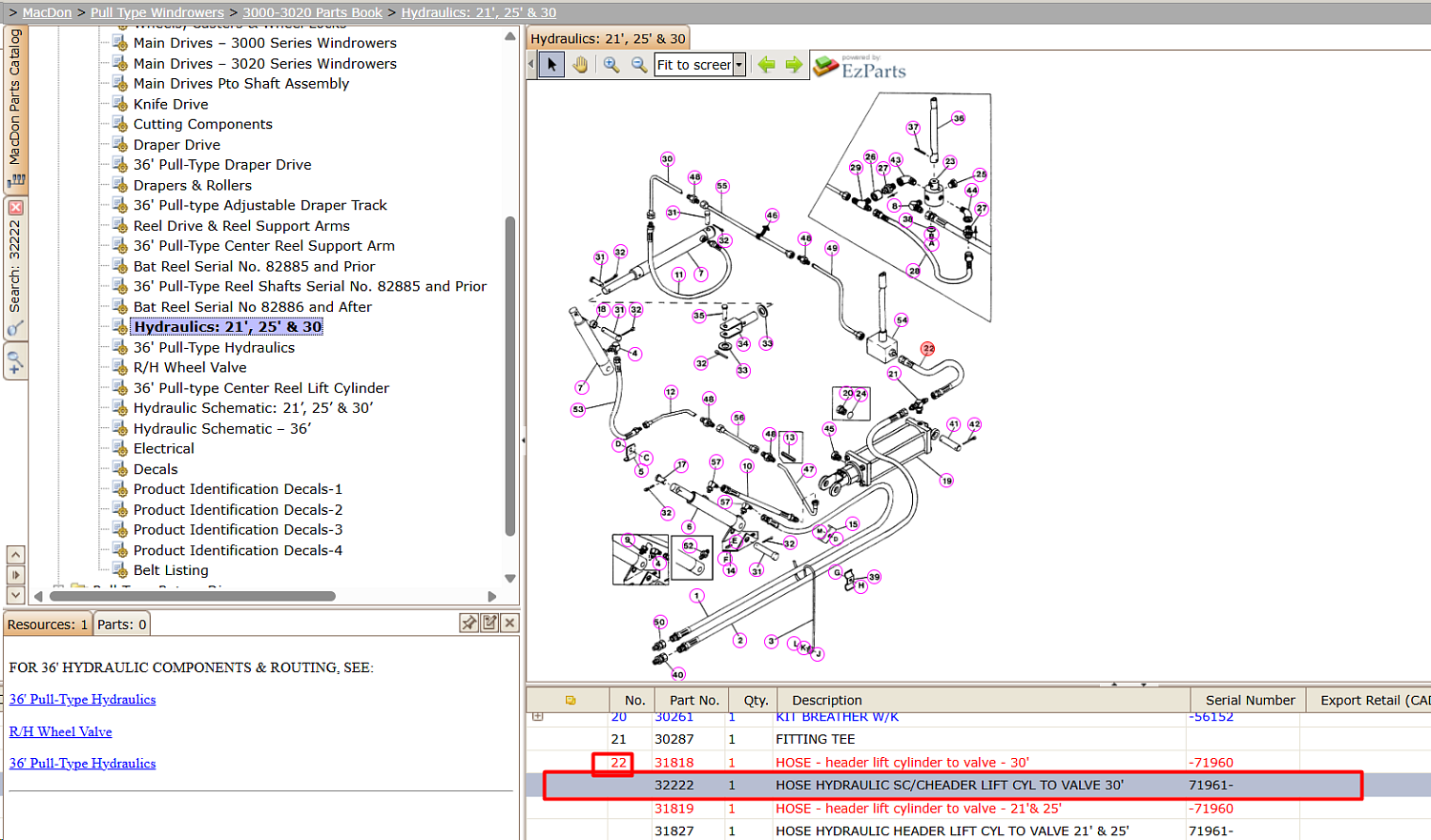Viewport: 1431px width, 840px height.
Task: Select Main Drives Pto Shaft Assembly
Action: tap(241, 84)
